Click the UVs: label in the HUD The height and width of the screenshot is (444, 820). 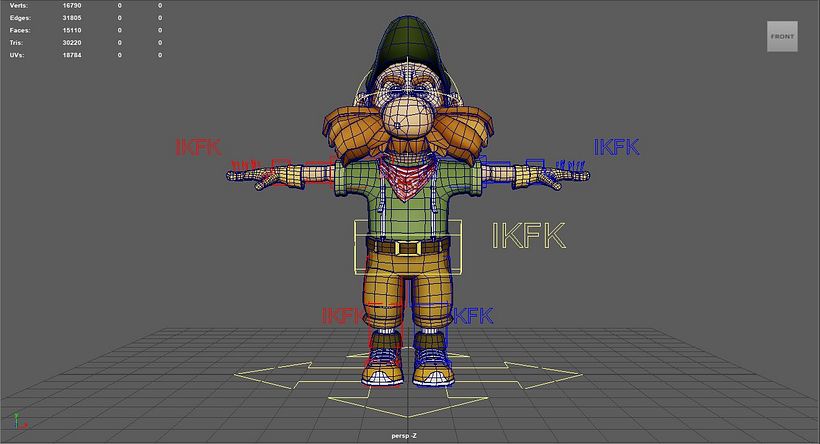pyautogui.click(x=17, y=55)
